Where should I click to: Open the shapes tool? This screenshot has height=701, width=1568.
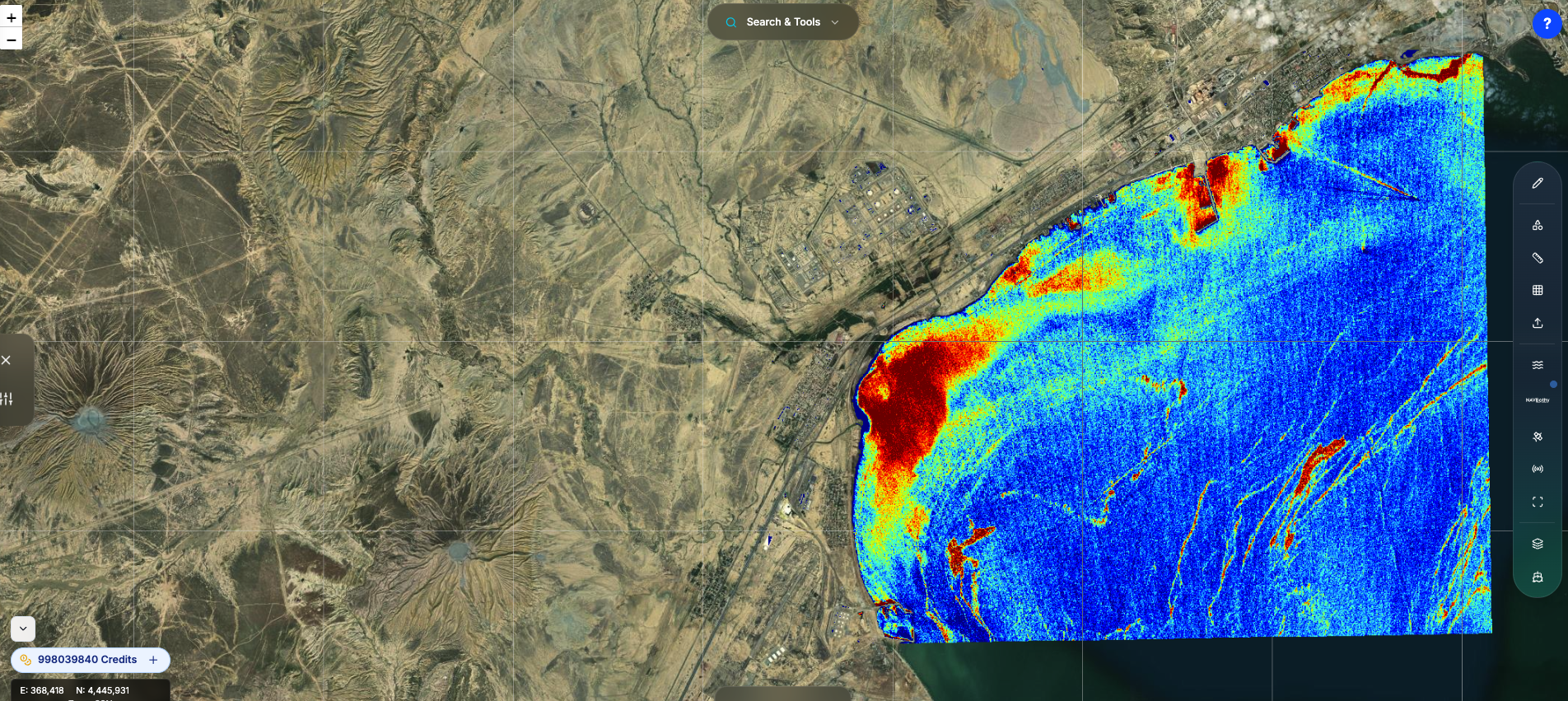pyautogui.click(x=1537, y=225)
